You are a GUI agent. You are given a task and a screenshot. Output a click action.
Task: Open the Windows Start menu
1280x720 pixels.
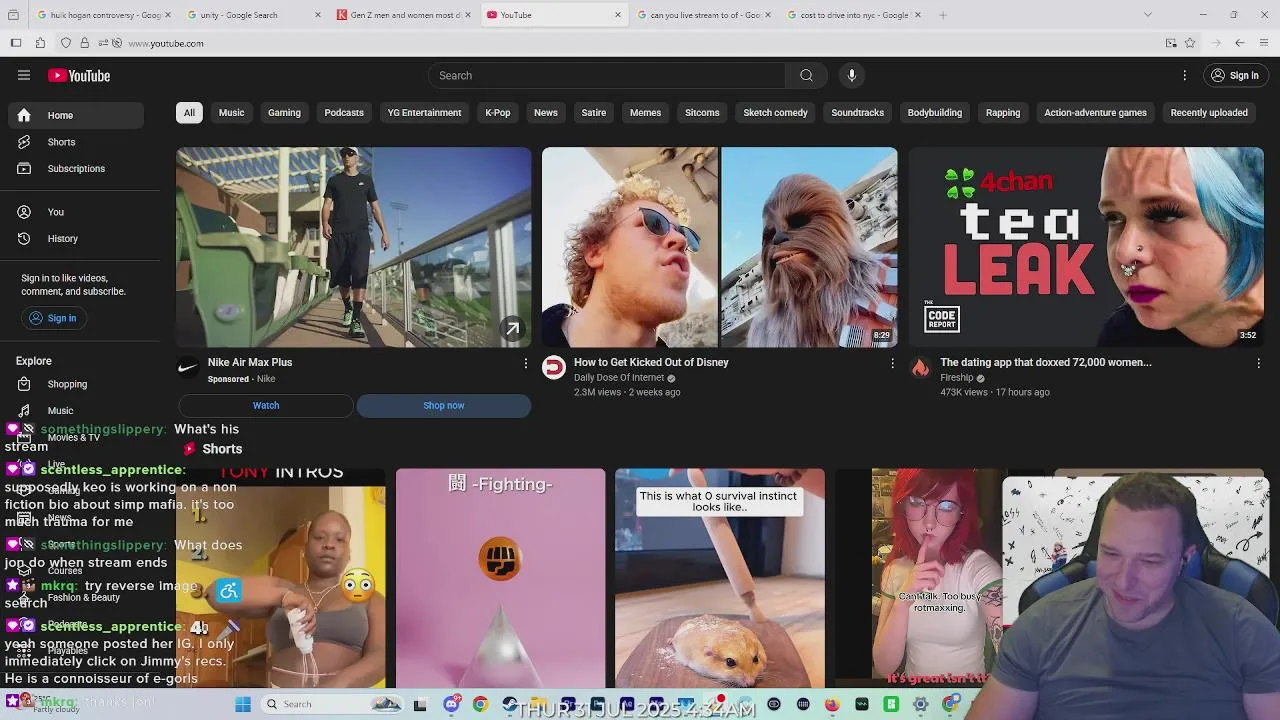click(243, 704)
